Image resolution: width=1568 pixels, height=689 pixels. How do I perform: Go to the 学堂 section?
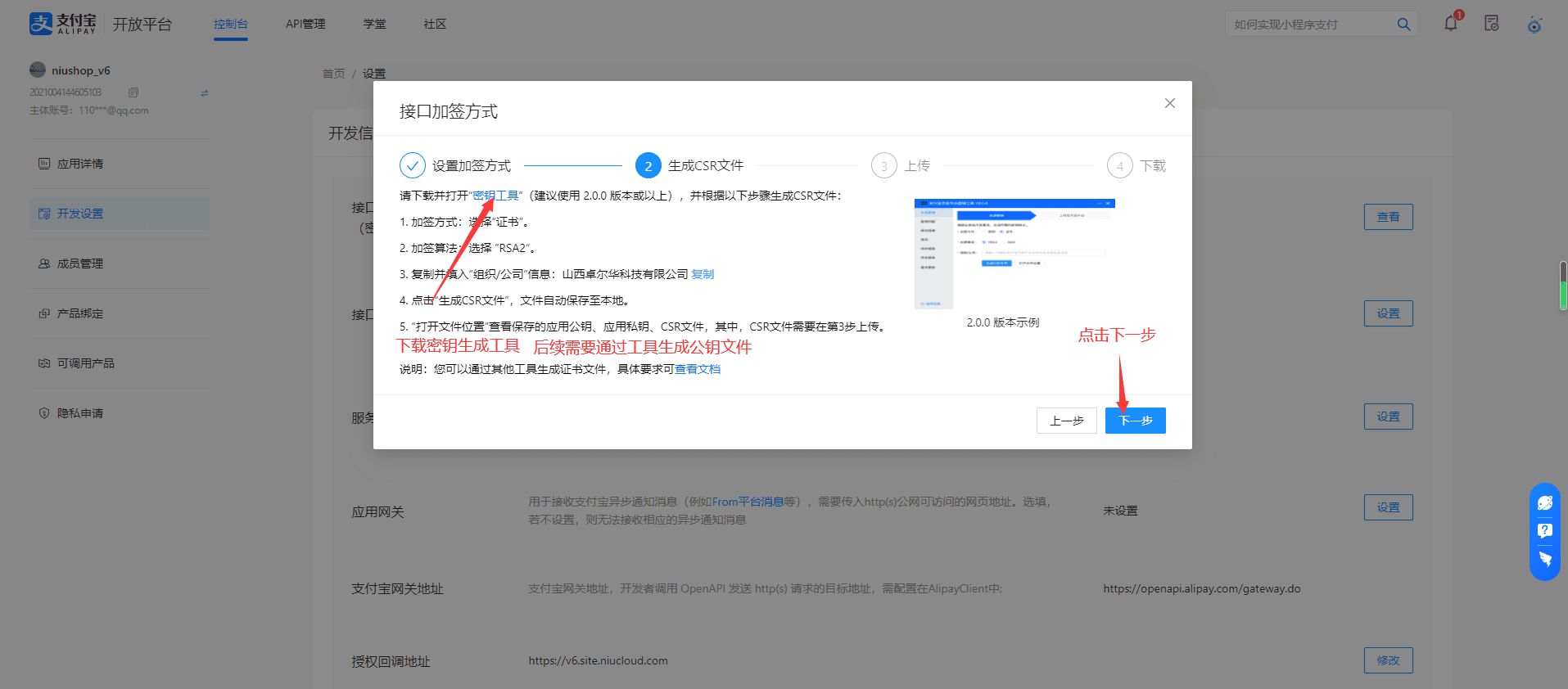point(374,24)
